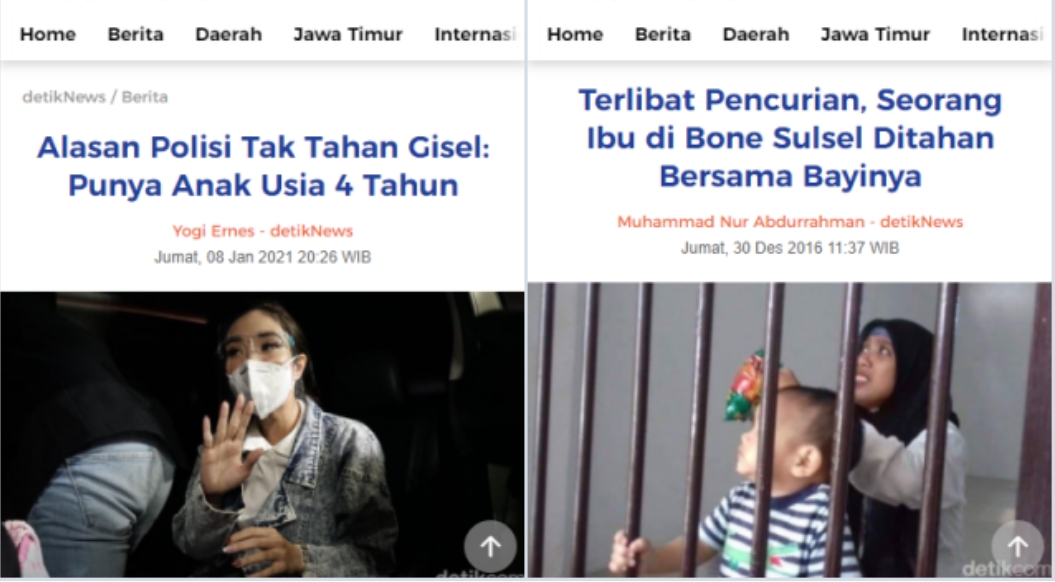Open Berita in left navigation bar
The height and width of the screenshot is (582, 1055).
[135, 34]
